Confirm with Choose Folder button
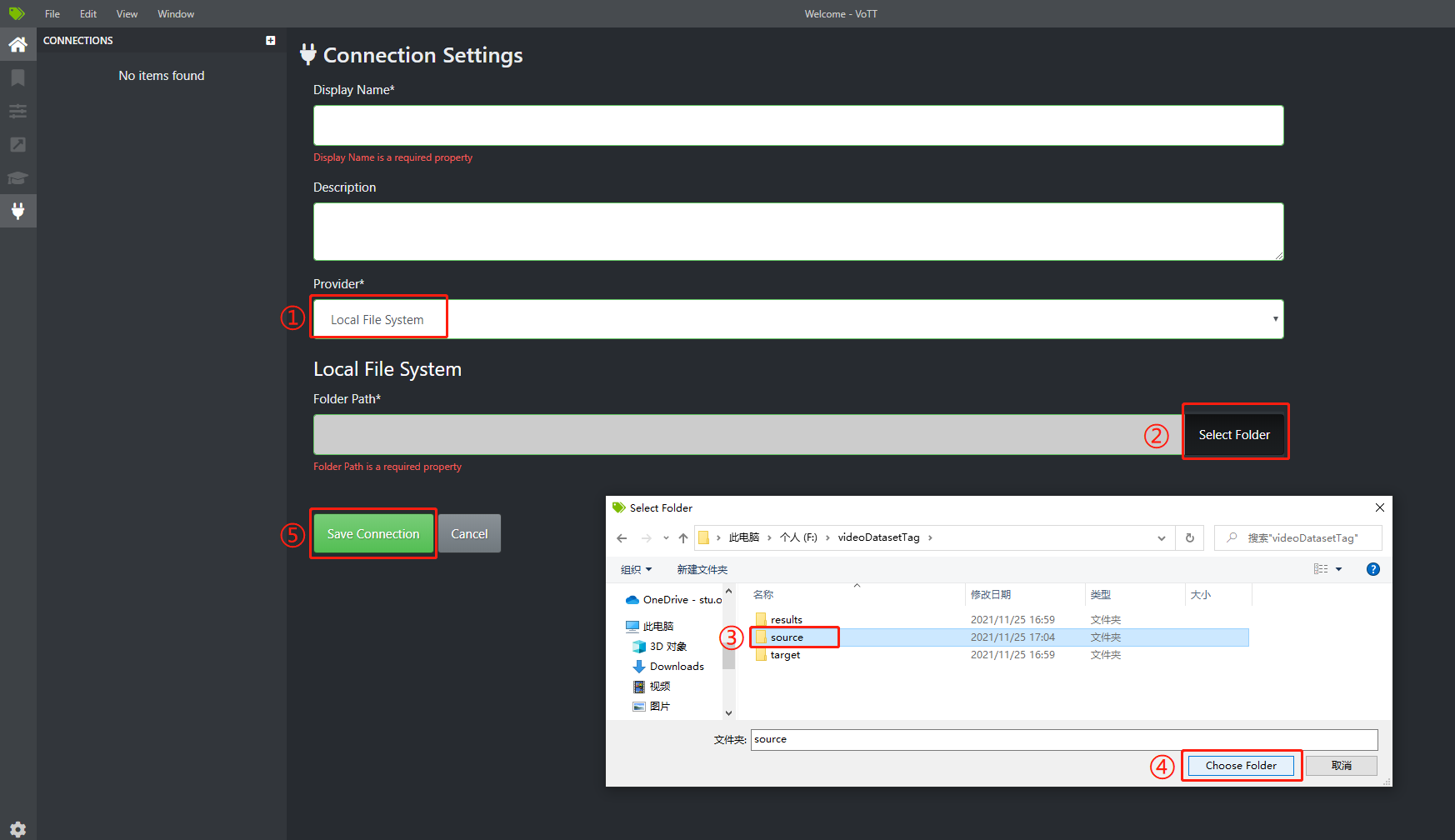Image resolution: width=1455 pixels, height=840 pixels. point(1241,765)
